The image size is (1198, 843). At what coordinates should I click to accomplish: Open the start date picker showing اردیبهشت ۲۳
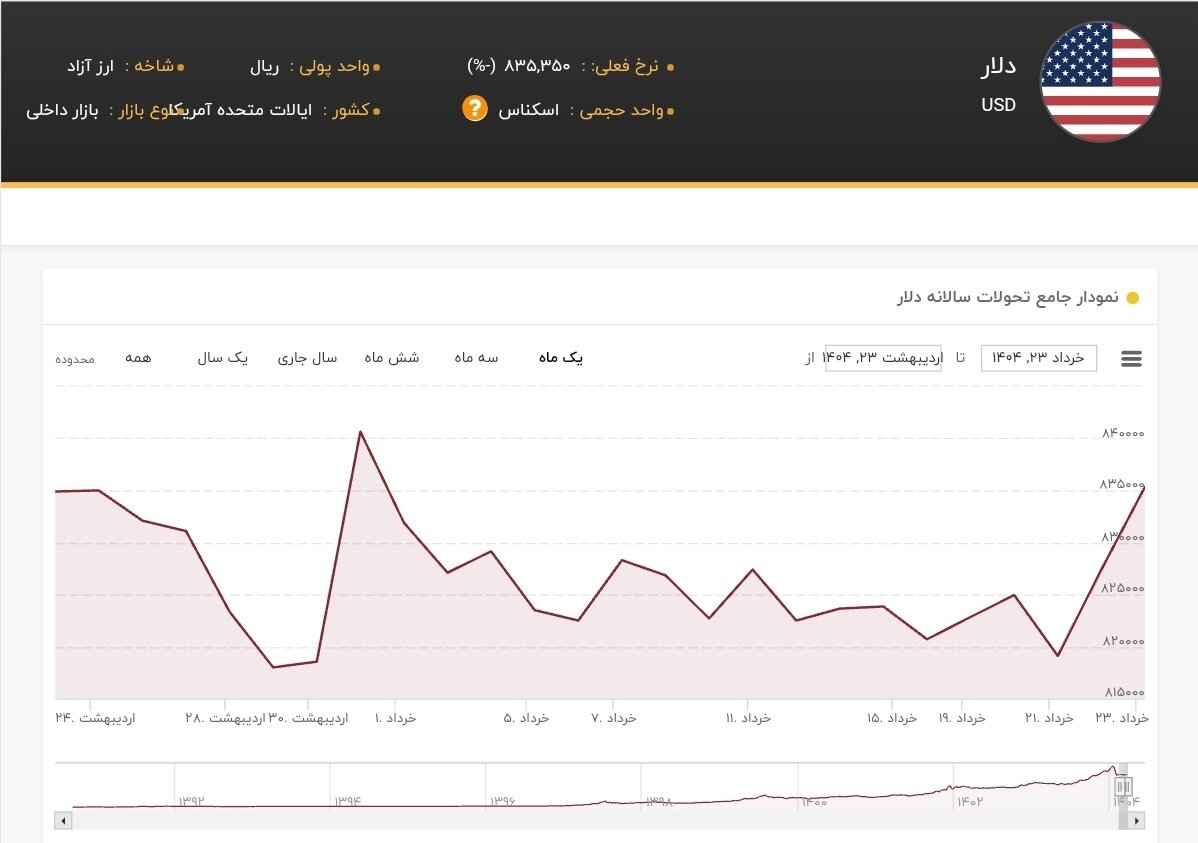click(x=884, y=357)
